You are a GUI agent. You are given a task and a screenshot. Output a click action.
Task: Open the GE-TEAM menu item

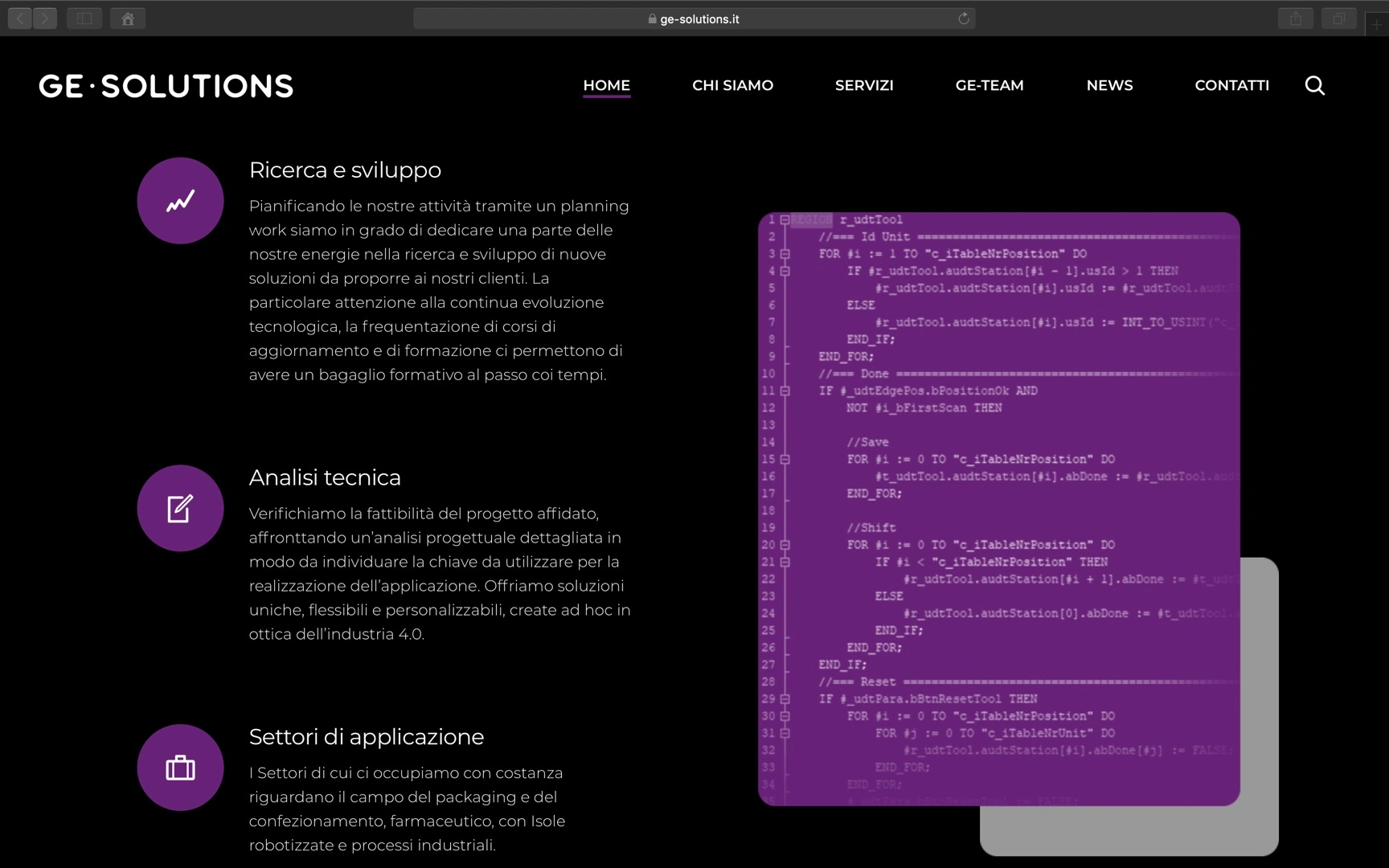[990, 85]
